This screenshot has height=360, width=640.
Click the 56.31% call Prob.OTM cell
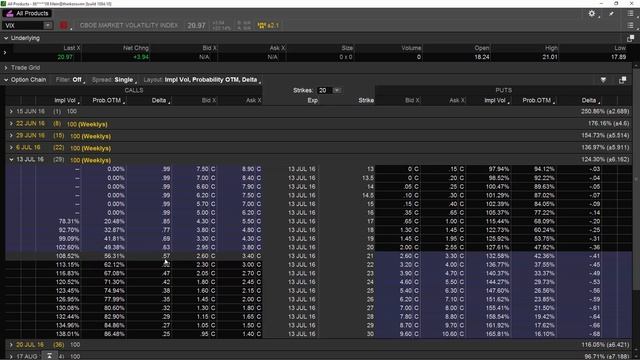[114, 256]
